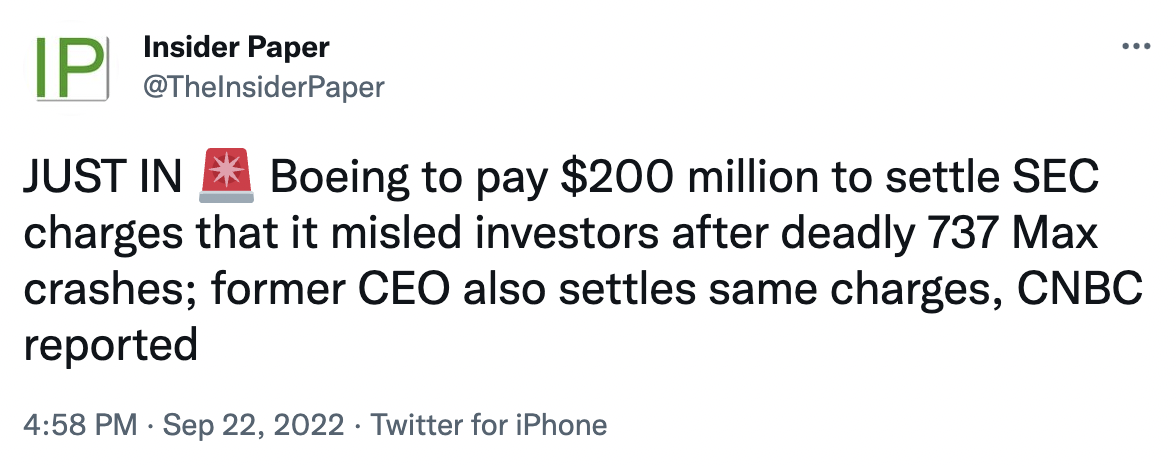Click the red siren emoji in tweet
Image resolution: width=1176 pixels, height=466 pixels.
(x=230, y=180)
